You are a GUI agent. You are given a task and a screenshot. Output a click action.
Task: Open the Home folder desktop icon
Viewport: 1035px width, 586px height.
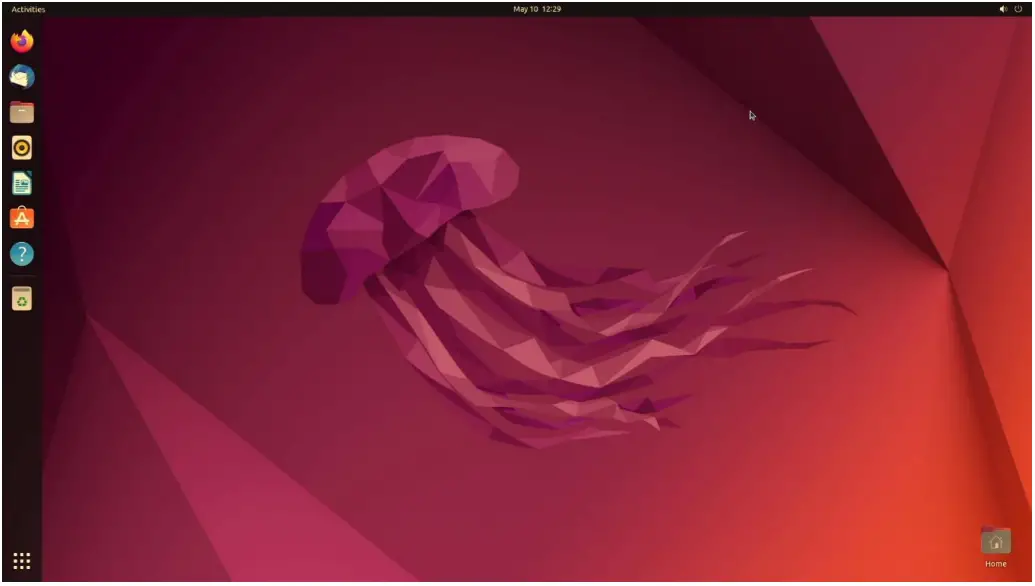tap(995, 541)
